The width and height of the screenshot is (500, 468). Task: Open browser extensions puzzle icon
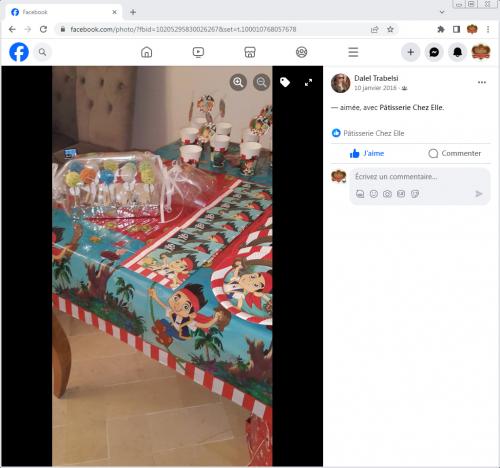441,29
